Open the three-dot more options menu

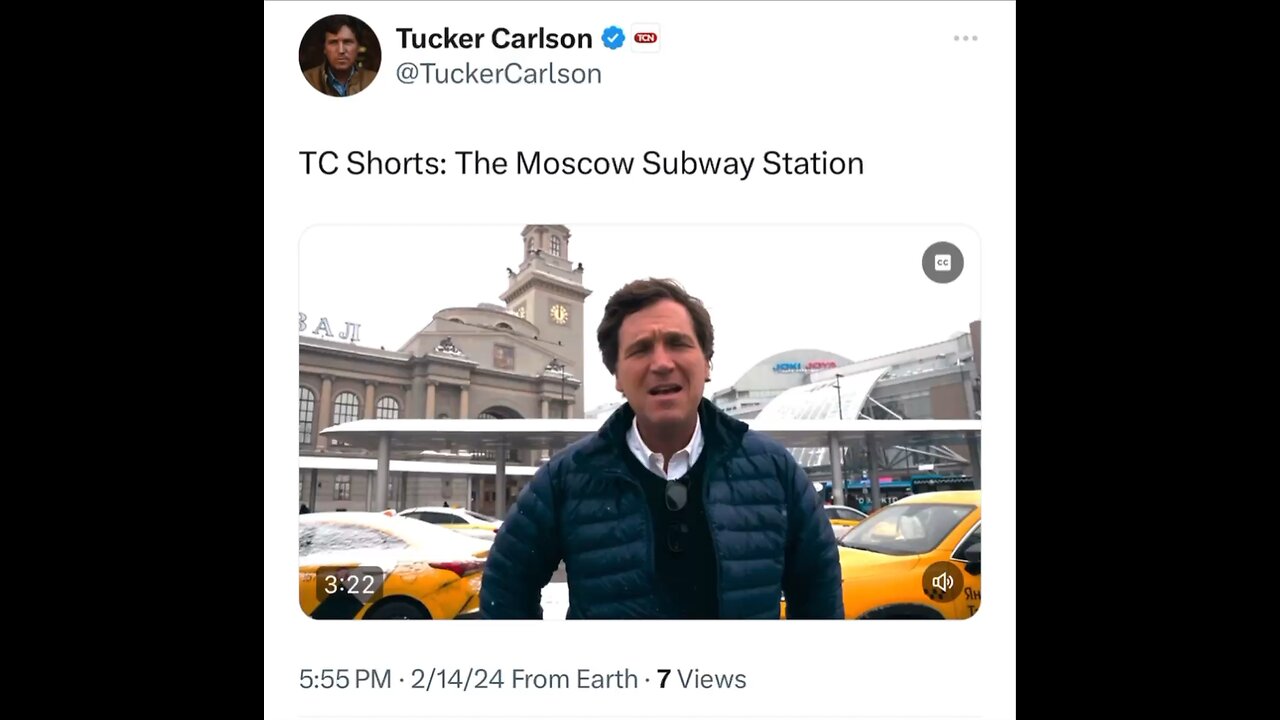(965, 38)
